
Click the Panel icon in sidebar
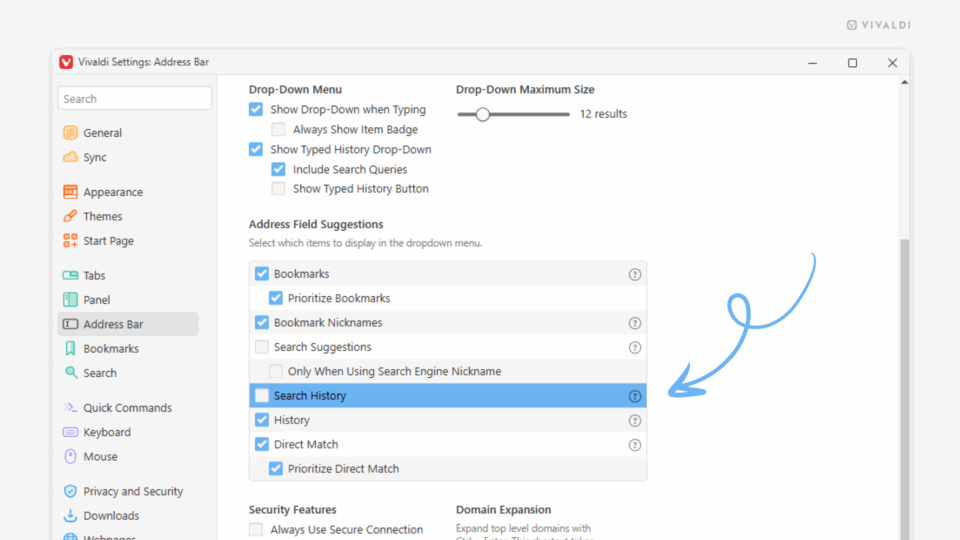point(70,299)
